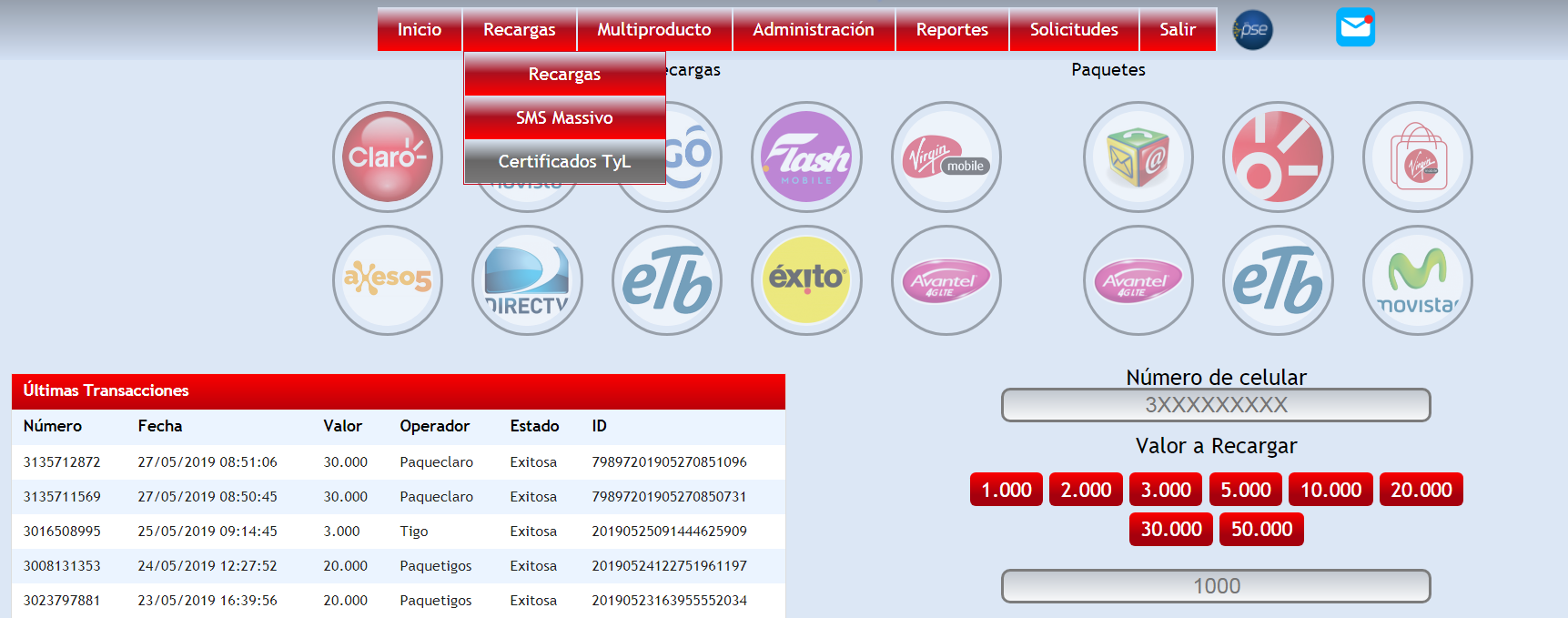Open the Administración menu

click(x=814, y=29)
